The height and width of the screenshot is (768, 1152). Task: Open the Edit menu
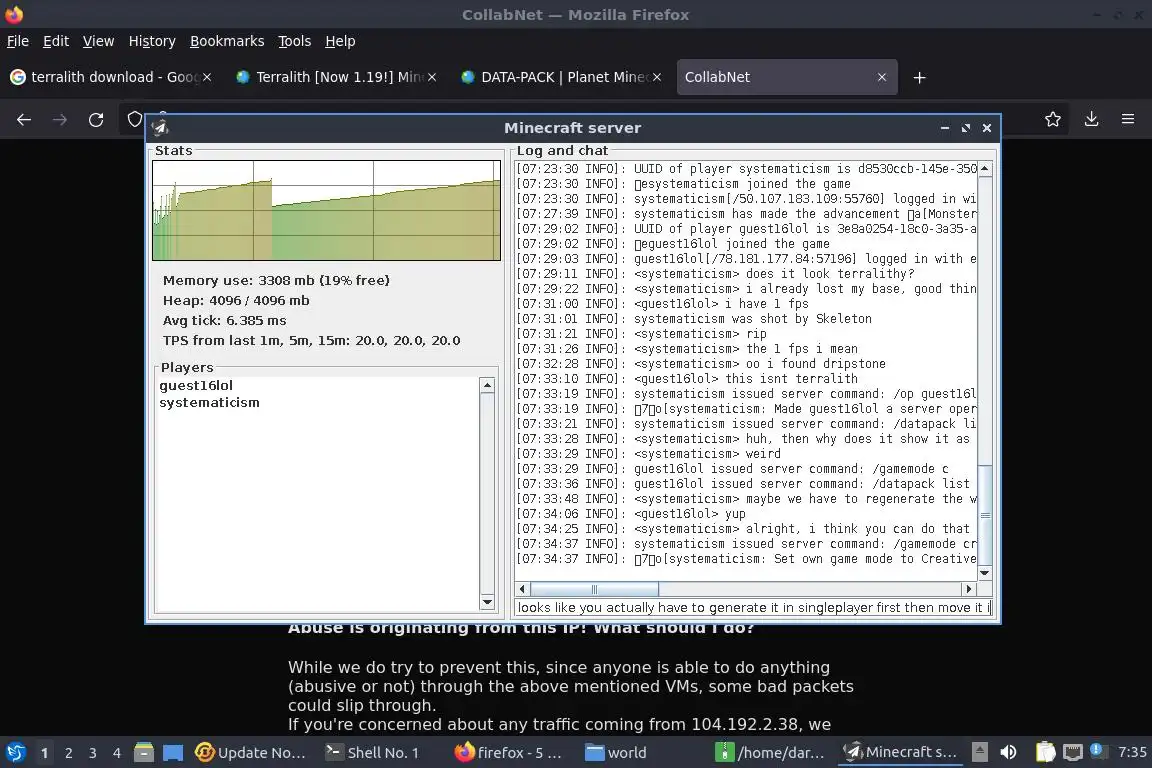(56, 41)
